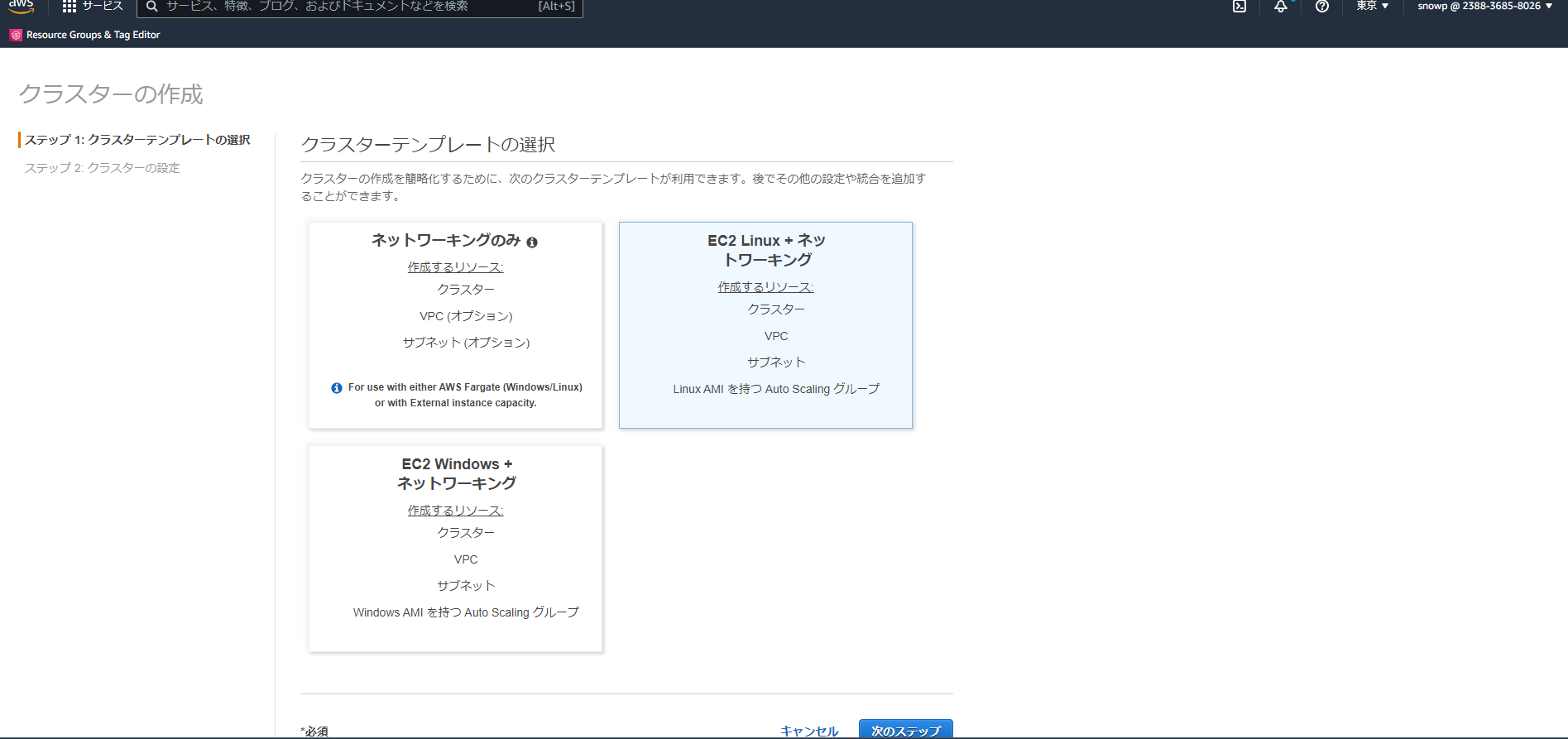Click the AWS logo home icon
Screen dimensions: 1568x739
22,6
